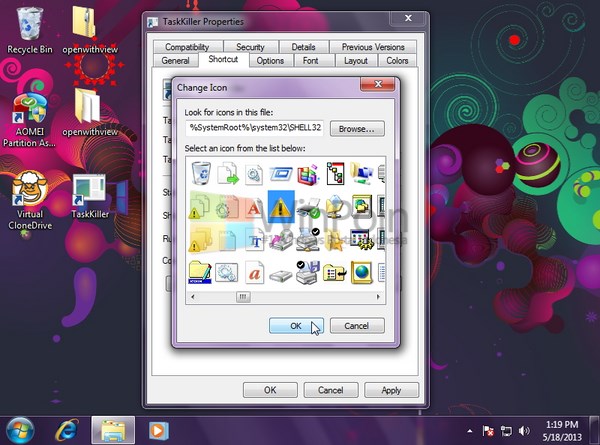Image resolution: width=600 pixels, height=445 pixels.
Task: Click OK in TaskKiller Properties window
Action: point(270,390)
